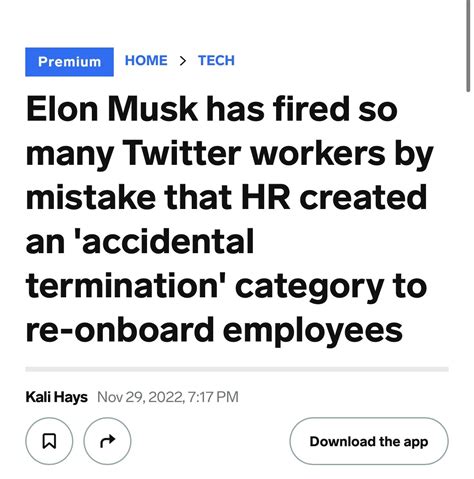This screenshot has width=474, height=479.
Task: Click the headline line starting 'Elon Musk has fired'
Action: tap(212, 109)
